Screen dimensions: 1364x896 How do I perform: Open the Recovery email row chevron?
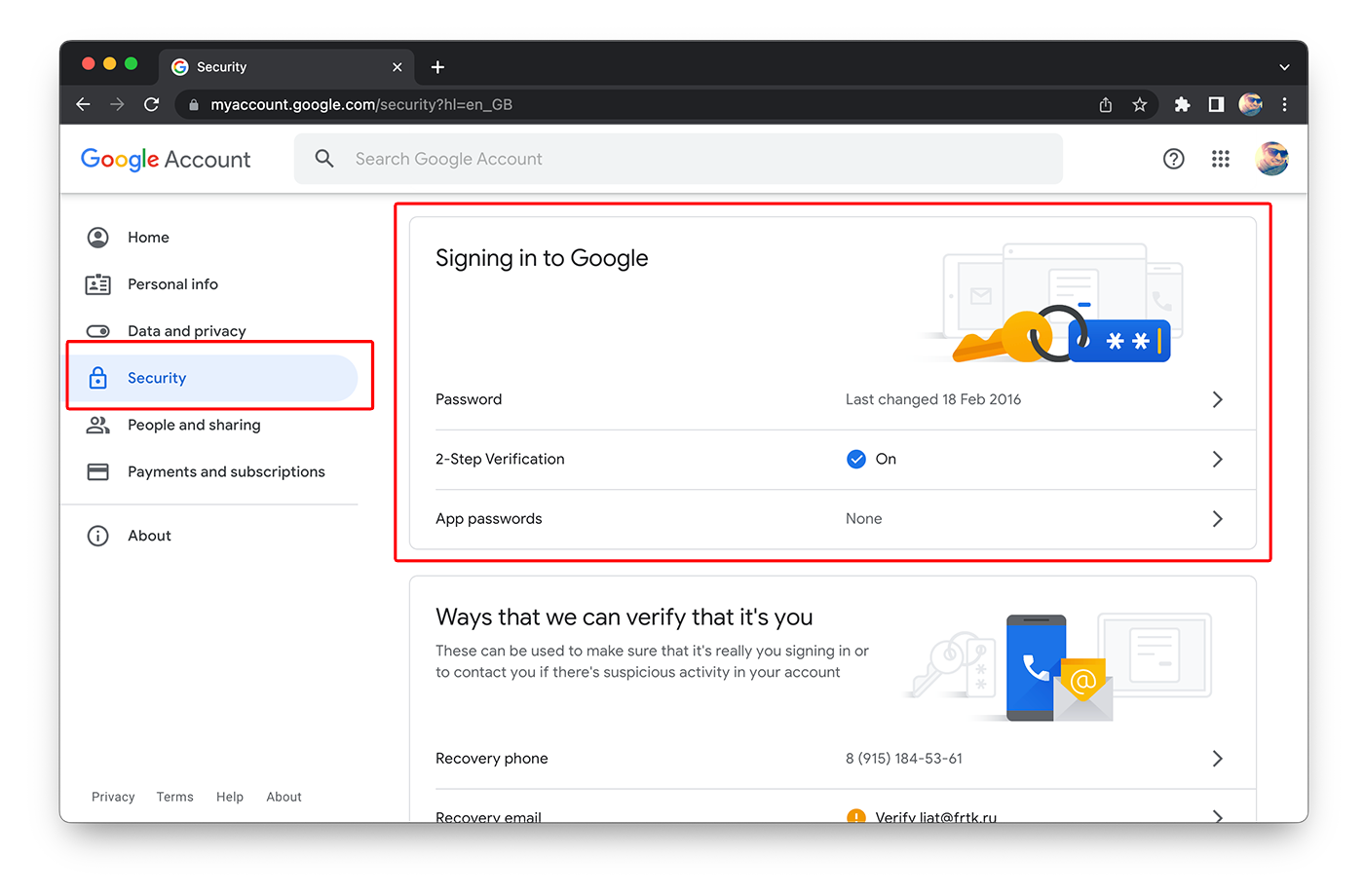[1217, 817]
